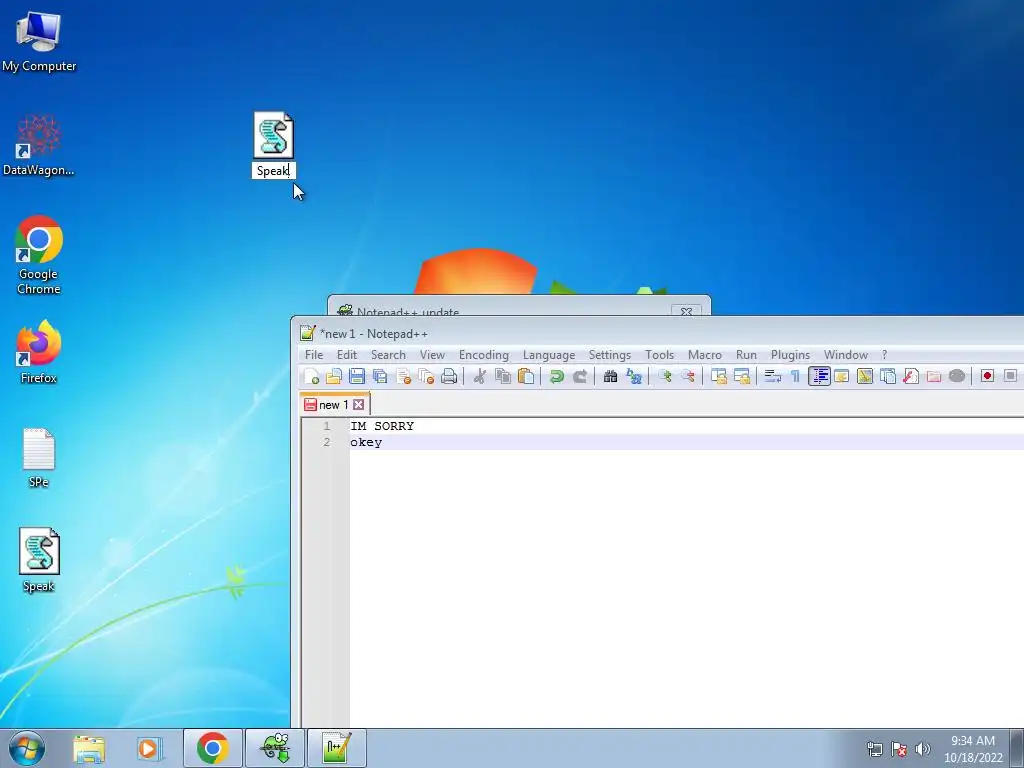Toggle word wrap in the toolbar

(773, 376)
